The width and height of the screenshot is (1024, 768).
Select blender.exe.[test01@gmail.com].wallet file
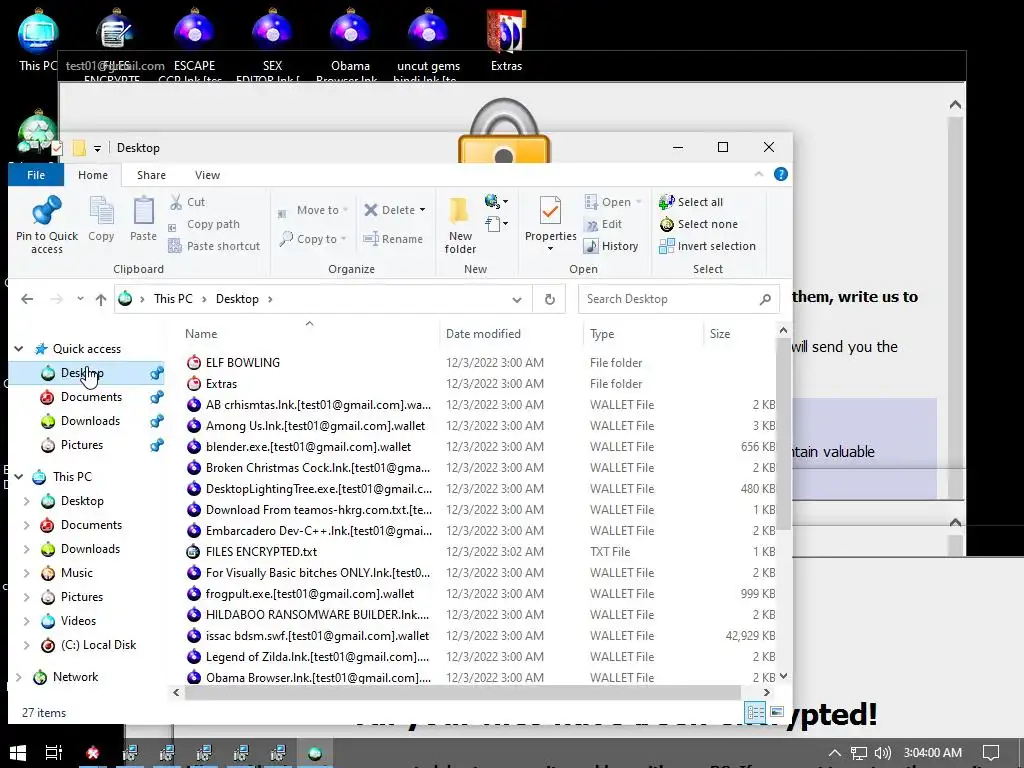click(x=308, y=447)
